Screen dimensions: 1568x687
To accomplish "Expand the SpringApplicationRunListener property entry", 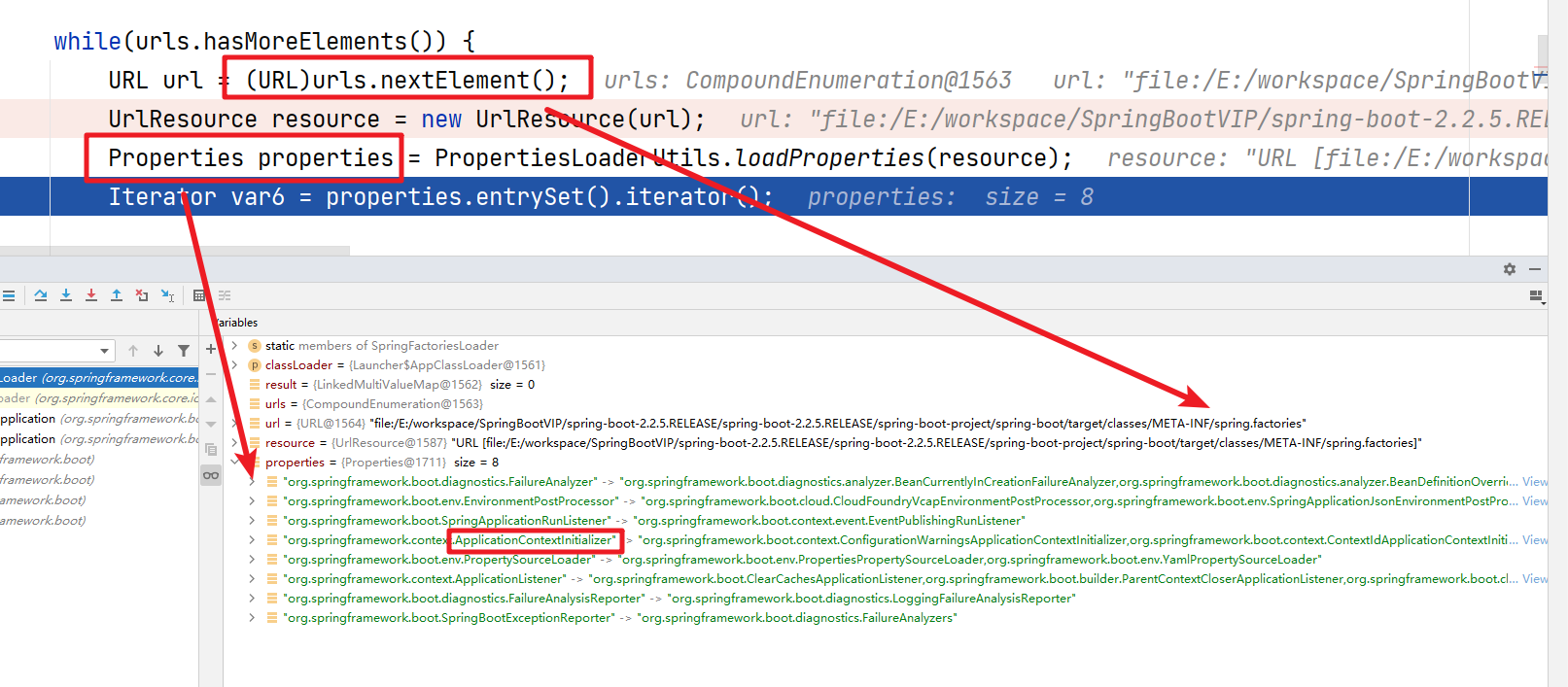I will point(252,520).
